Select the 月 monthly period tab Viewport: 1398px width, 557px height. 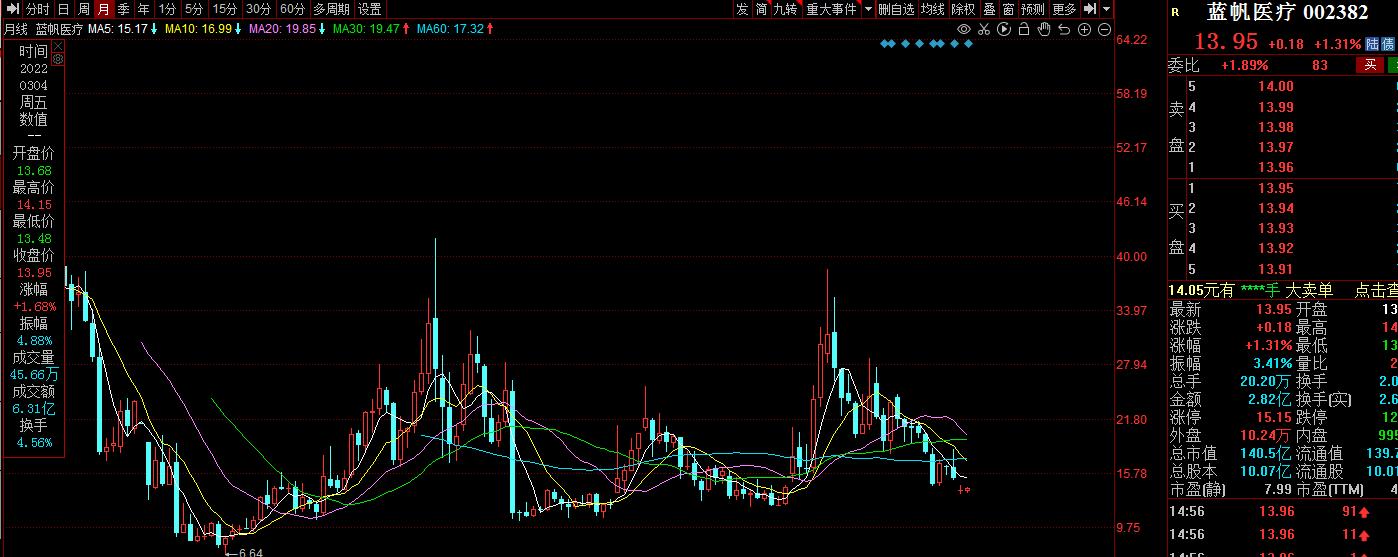click(103, 9)
